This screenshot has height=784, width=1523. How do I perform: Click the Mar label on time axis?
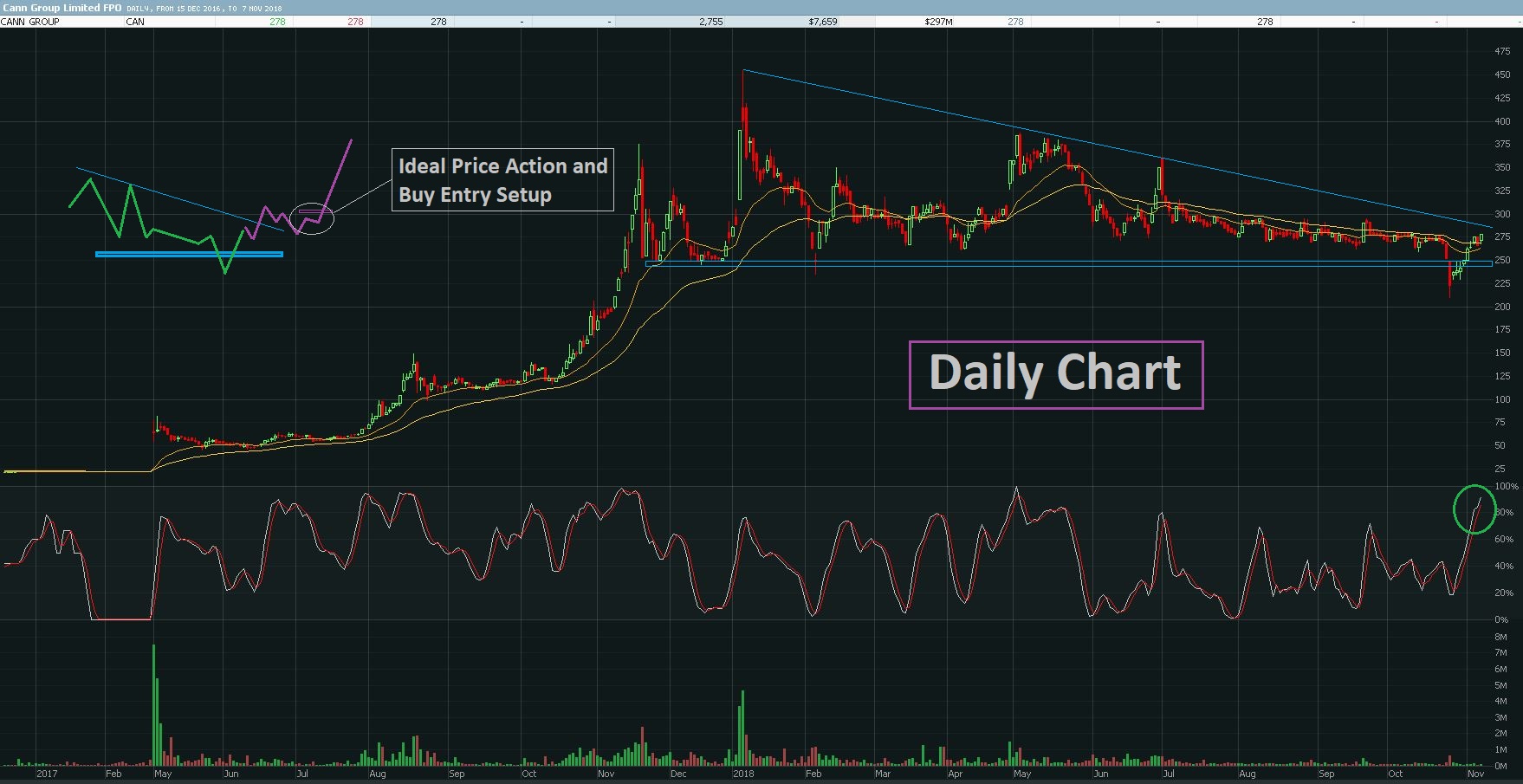(883, 774)
